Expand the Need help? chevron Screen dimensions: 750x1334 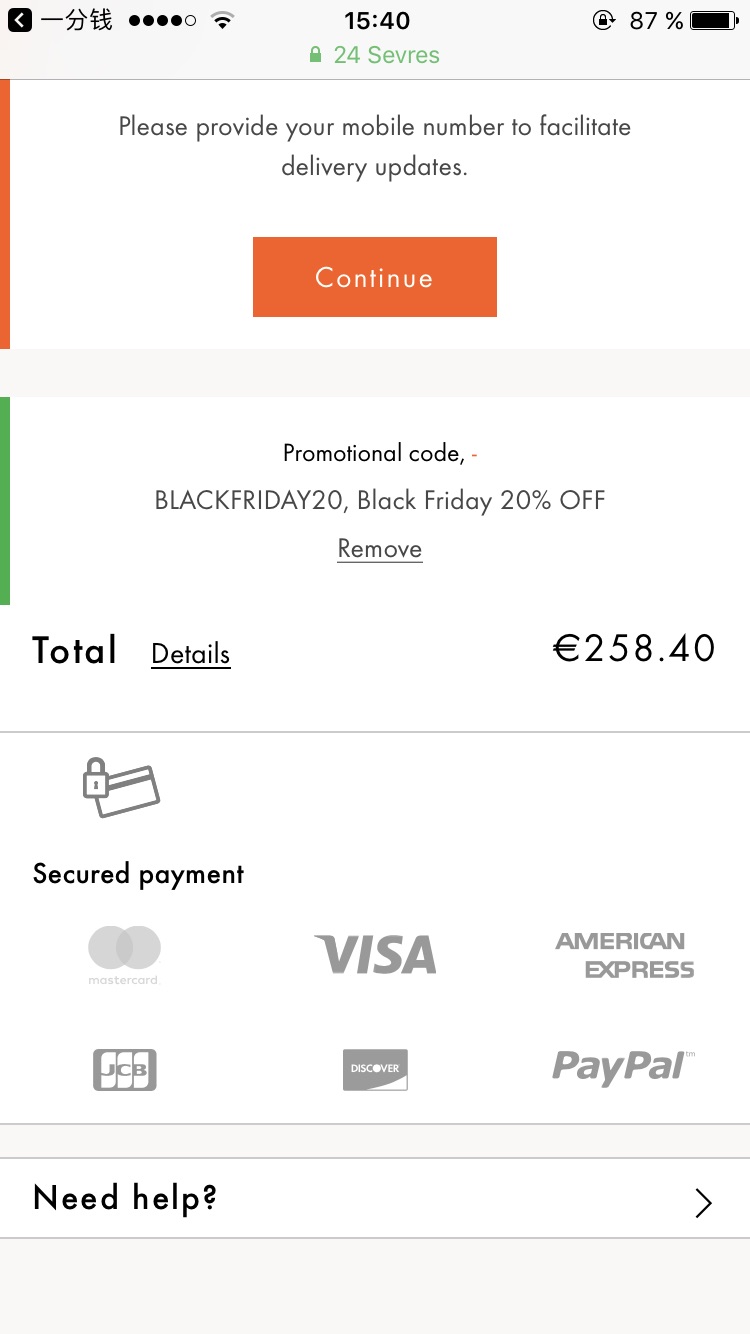click(x=704, y=1203)
